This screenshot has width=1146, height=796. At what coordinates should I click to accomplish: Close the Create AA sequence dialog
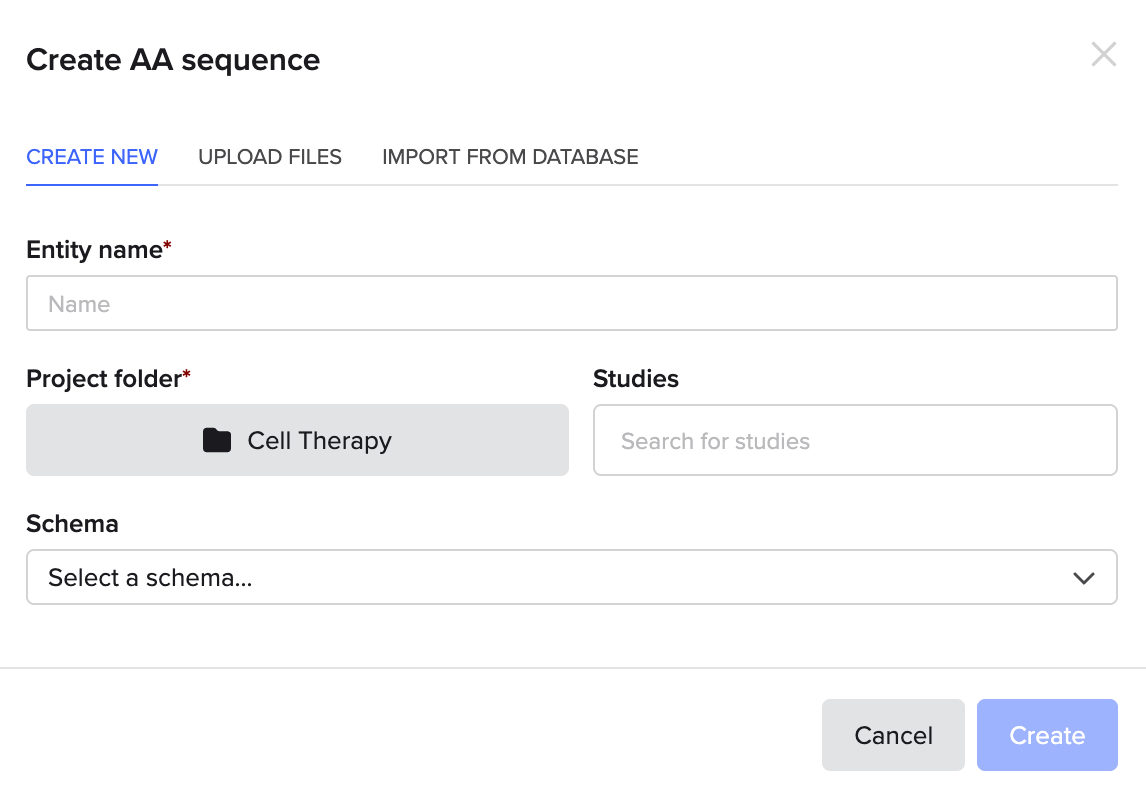pyautogui.click(x=1103, y=54)
